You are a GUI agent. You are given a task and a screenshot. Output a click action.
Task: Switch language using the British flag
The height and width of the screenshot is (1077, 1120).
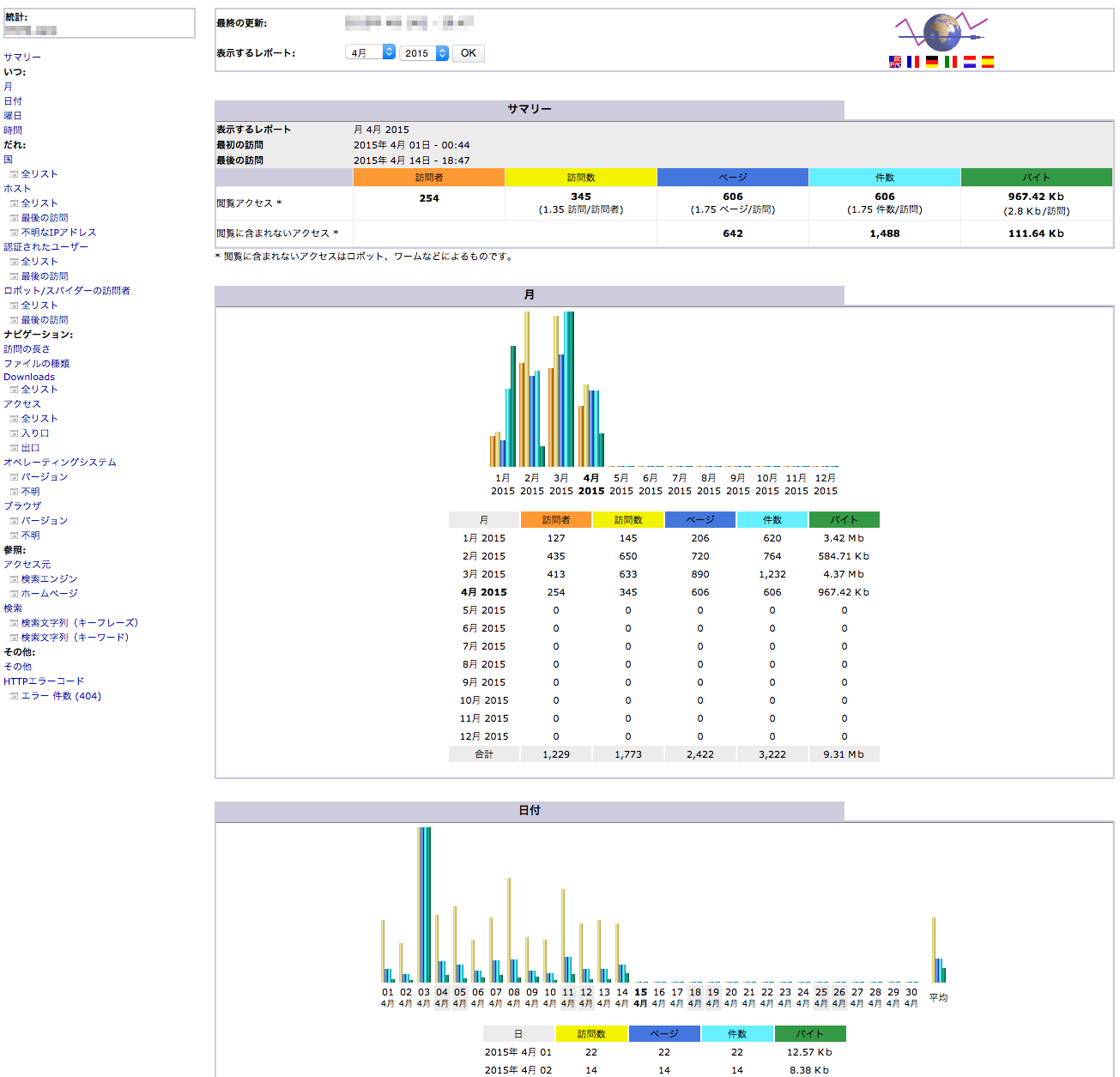[895, 62]
